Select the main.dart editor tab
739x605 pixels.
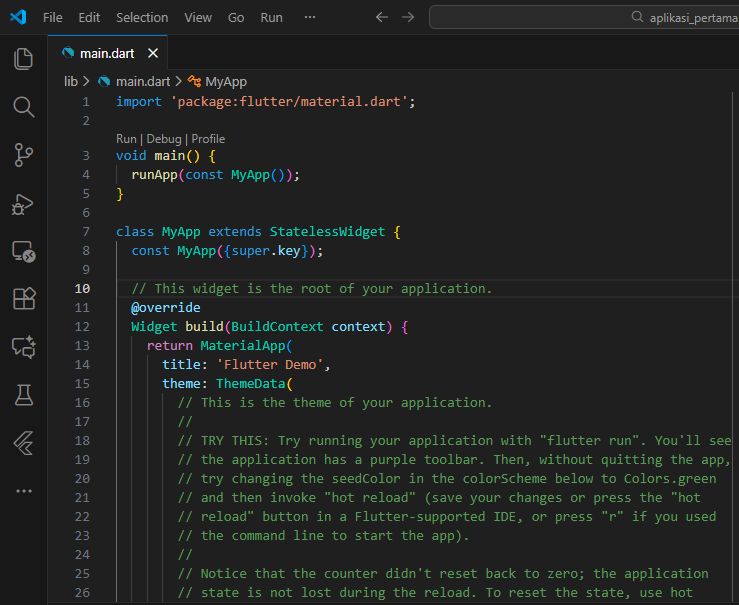point(107,53)
